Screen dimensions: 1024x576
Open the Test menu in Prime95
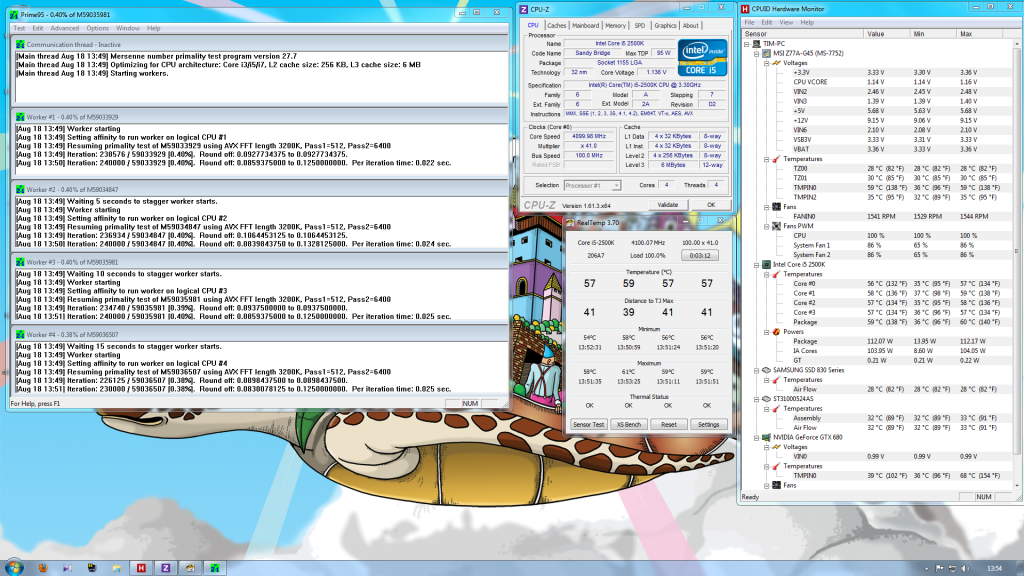(x=20, y=28)
